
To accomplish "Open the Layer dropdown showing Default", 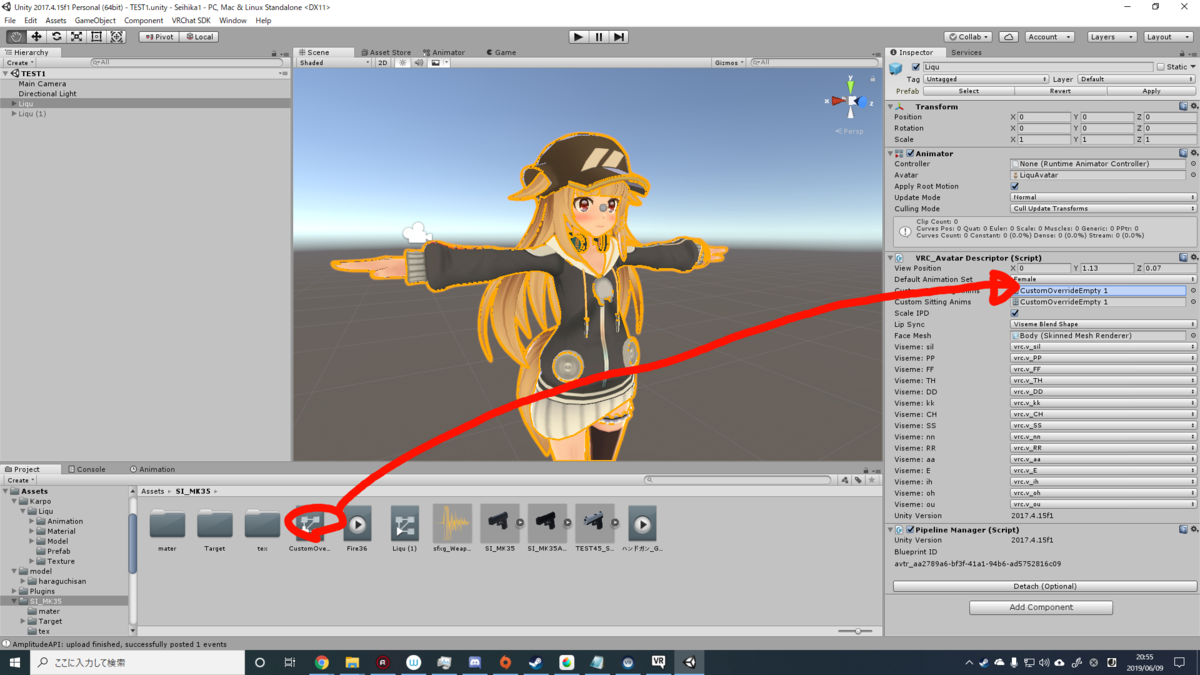I will 1136,79.
